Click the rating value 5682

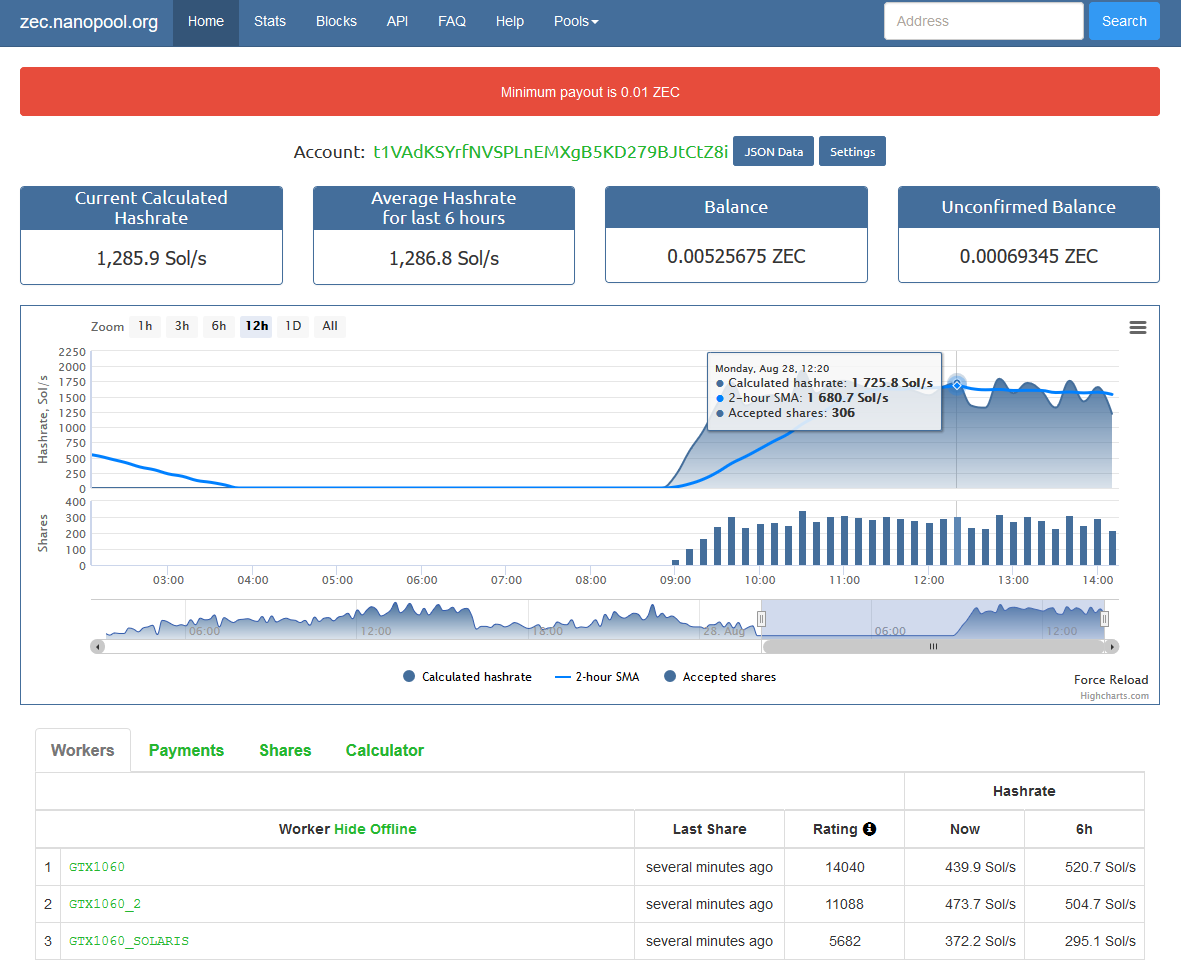click(x=844, y=941)
